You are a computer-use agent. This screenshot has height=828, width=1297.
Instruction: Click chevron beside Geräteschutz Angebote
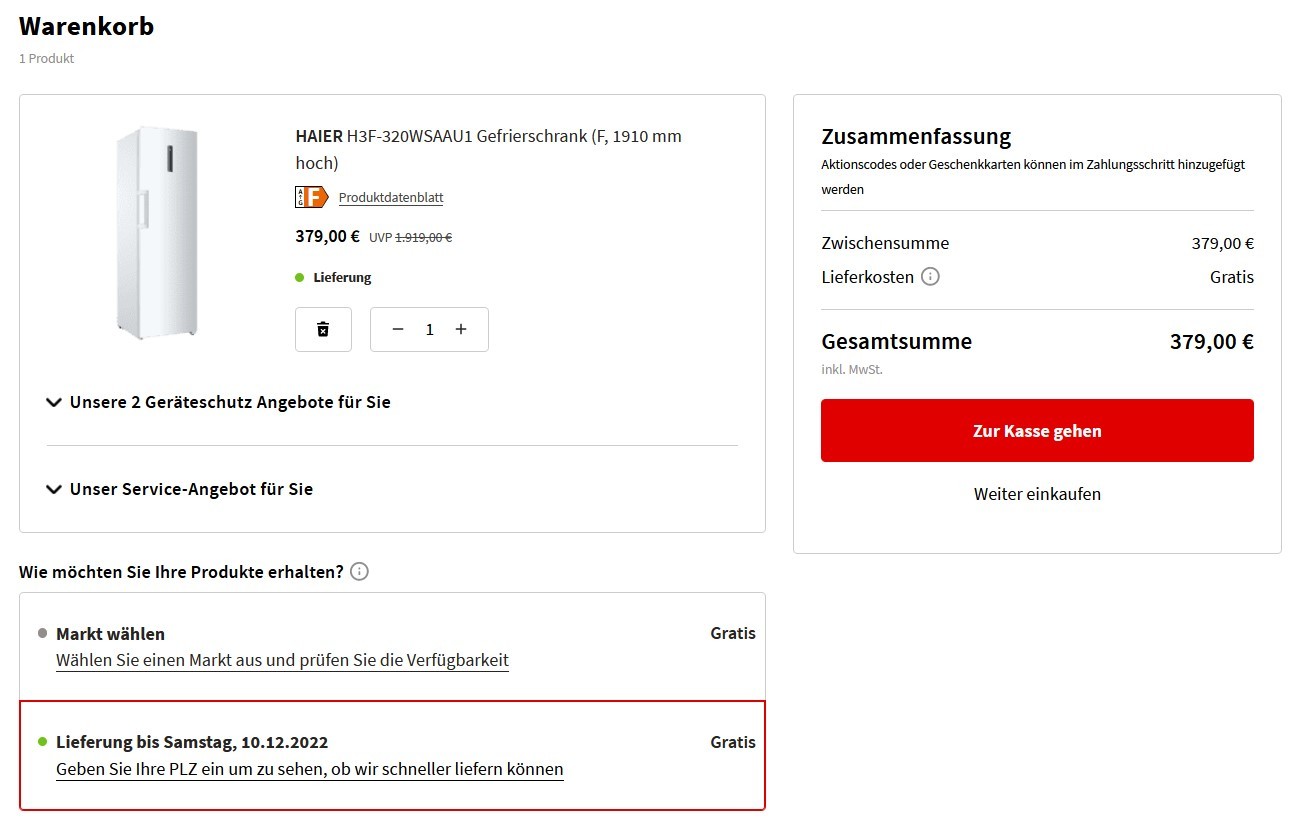(x=54, y=402)
